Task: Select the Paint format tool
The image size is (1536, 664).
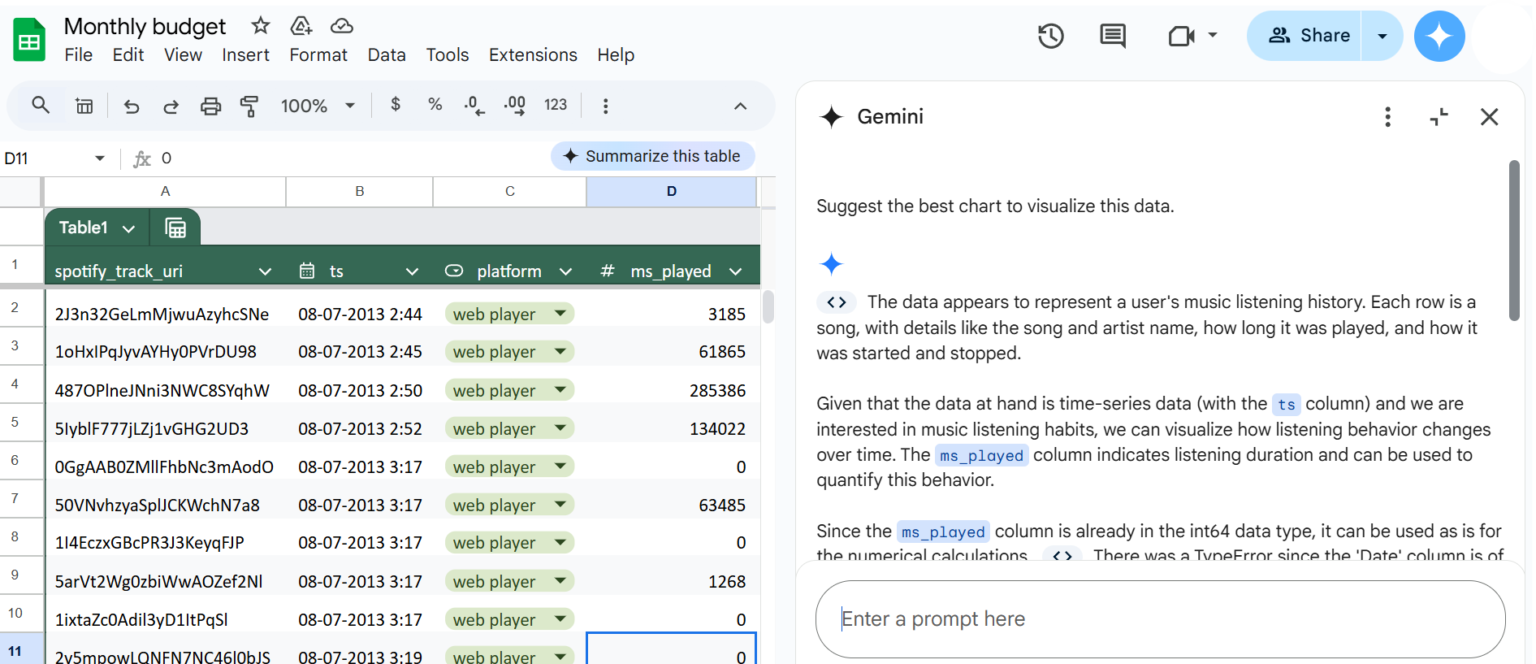Action: pos(250,105)
